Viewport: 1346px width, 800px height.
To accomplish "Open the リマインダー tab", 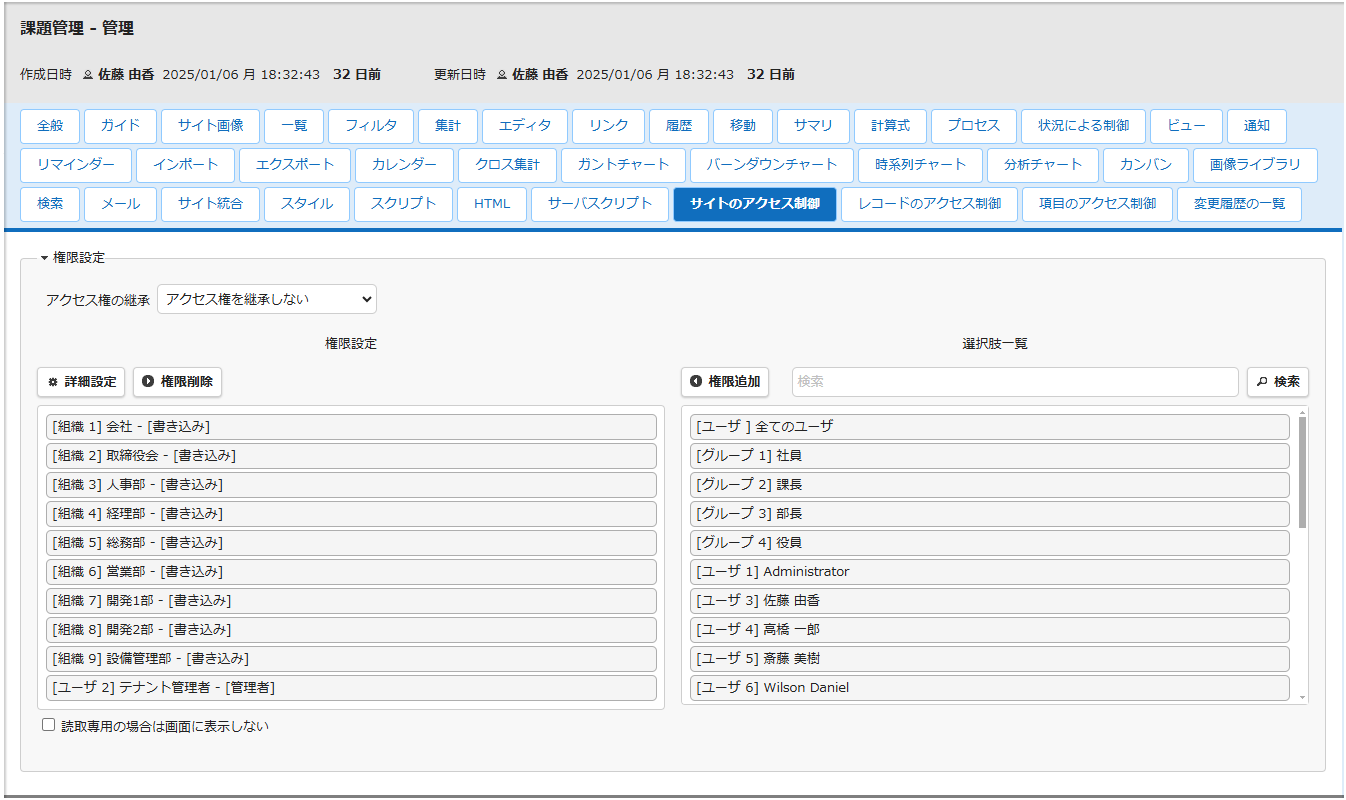I will 76,165.
